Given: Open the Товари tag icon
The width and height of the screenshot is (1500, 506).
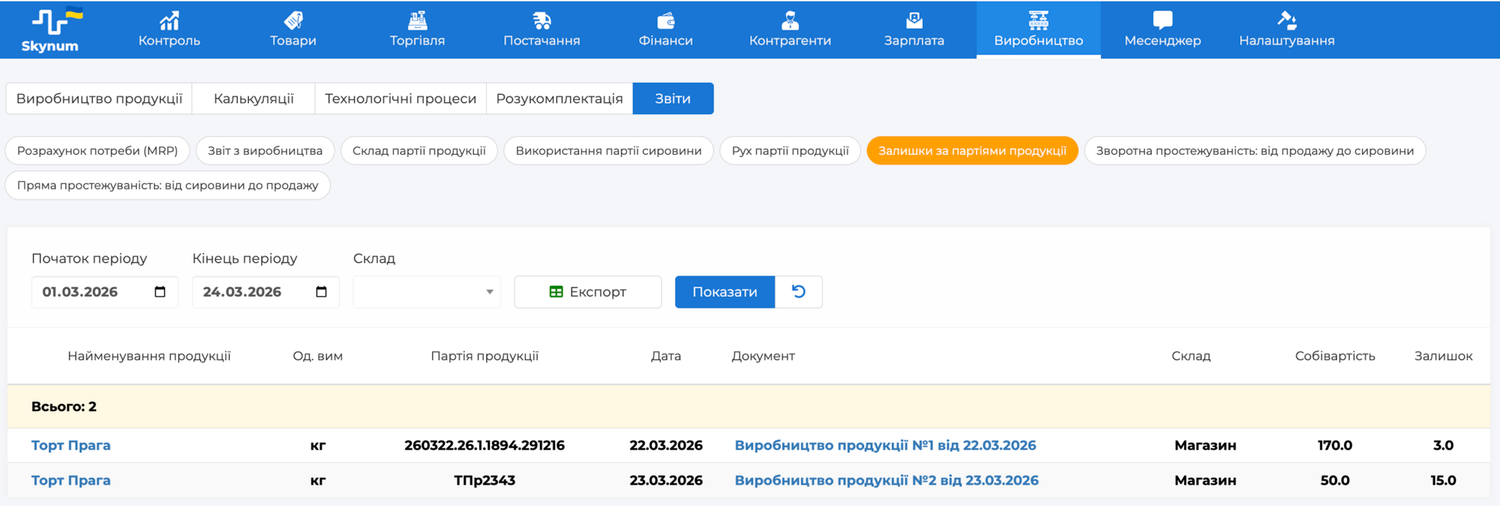Looking at the screenshot, I should 293,20.
